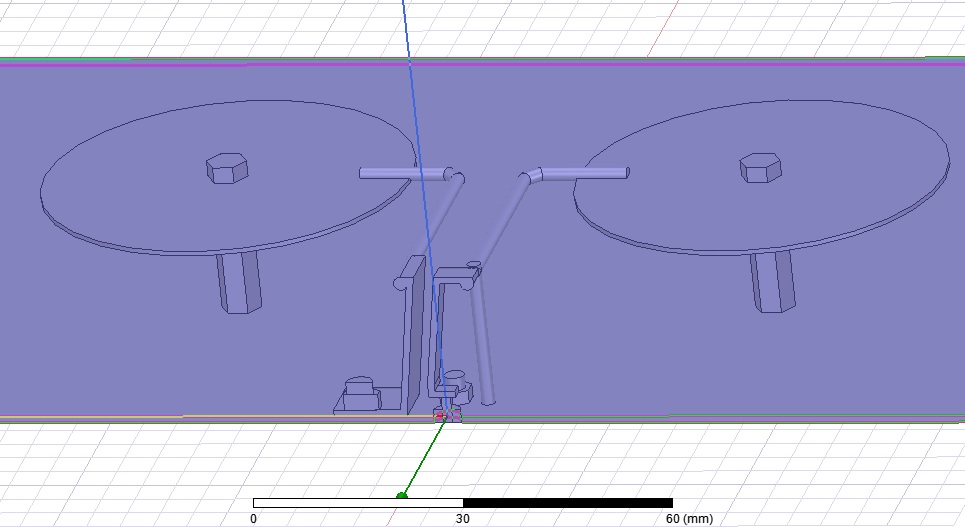Click the horizontal rod over the left disc edge
The width and height of the screenshot is (965, 527).
tap(403, 174)
